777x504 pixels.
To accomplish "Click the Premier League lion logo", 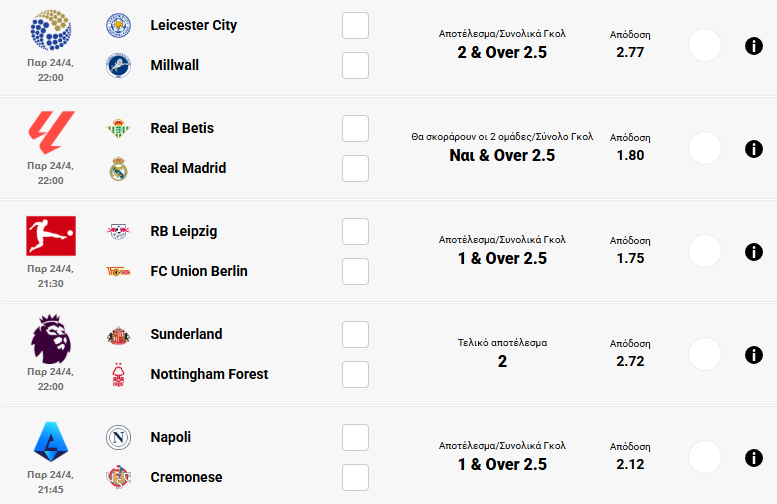I will tap(50, 339).
